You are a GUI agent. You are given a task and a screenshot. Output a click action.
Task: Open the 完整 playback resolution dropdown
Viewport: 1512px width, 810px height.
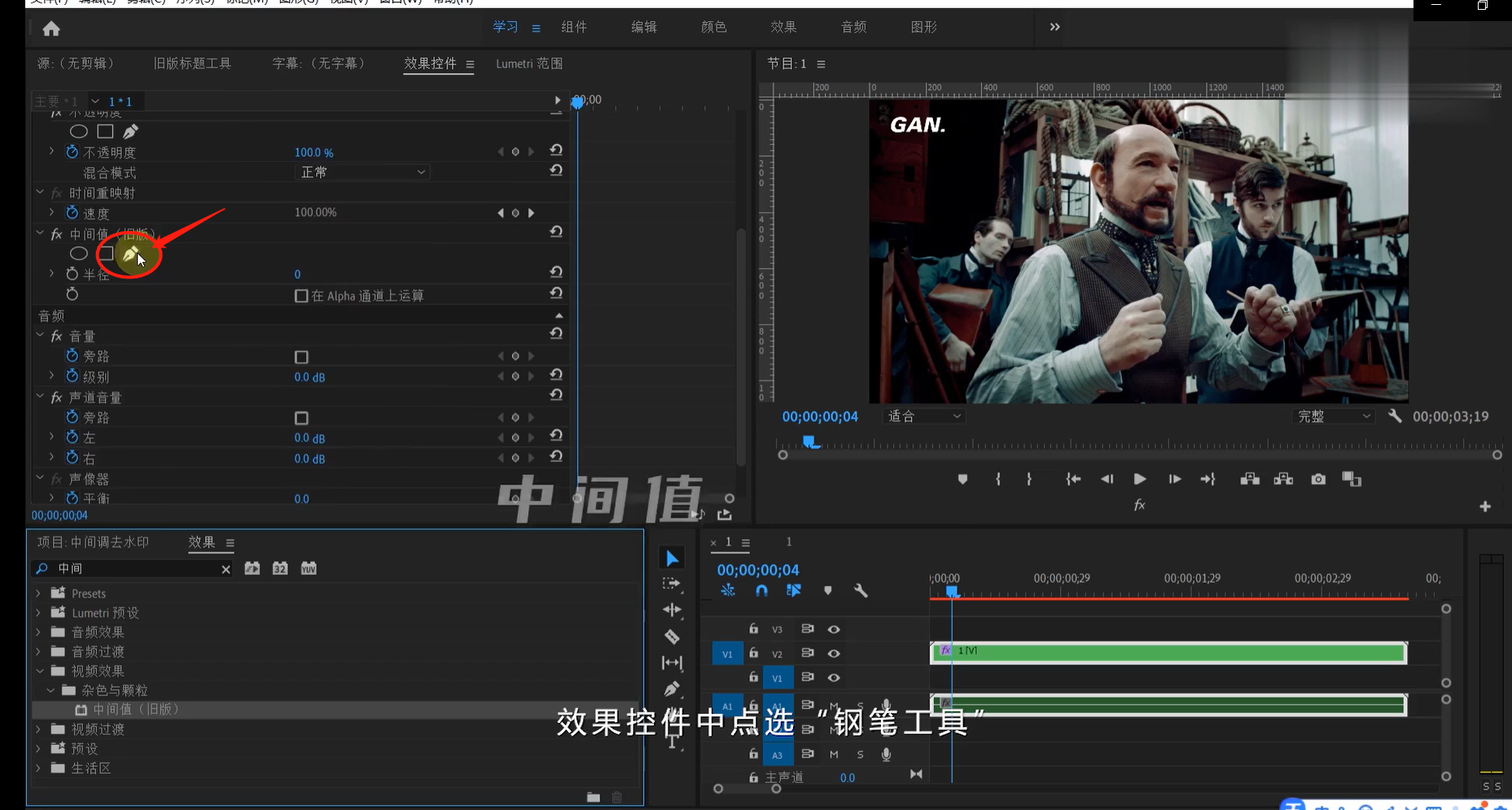pos(1334,416)
